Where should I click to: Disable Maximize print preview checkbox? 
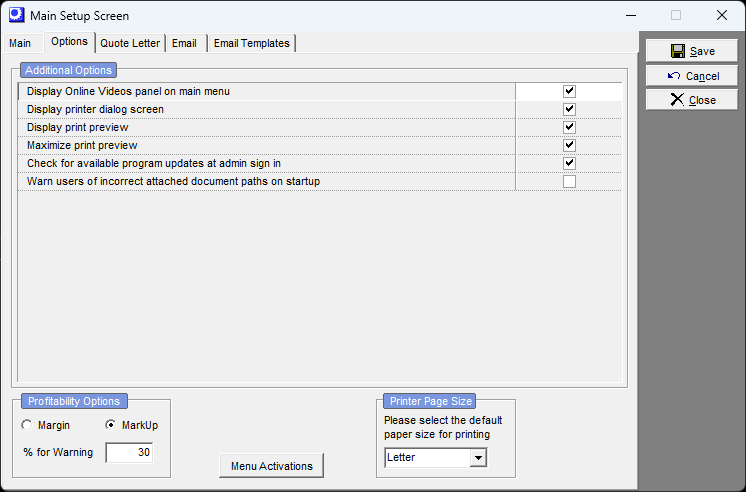(x=569, y=145)
